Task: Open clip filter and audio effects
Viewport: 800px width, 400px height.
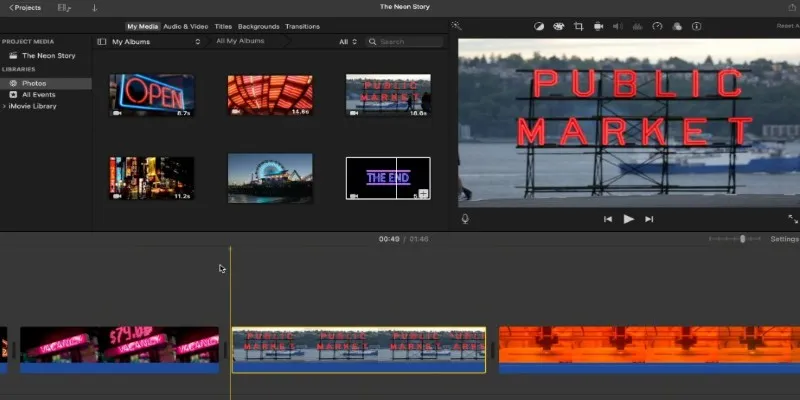Action: click(677, 27)
